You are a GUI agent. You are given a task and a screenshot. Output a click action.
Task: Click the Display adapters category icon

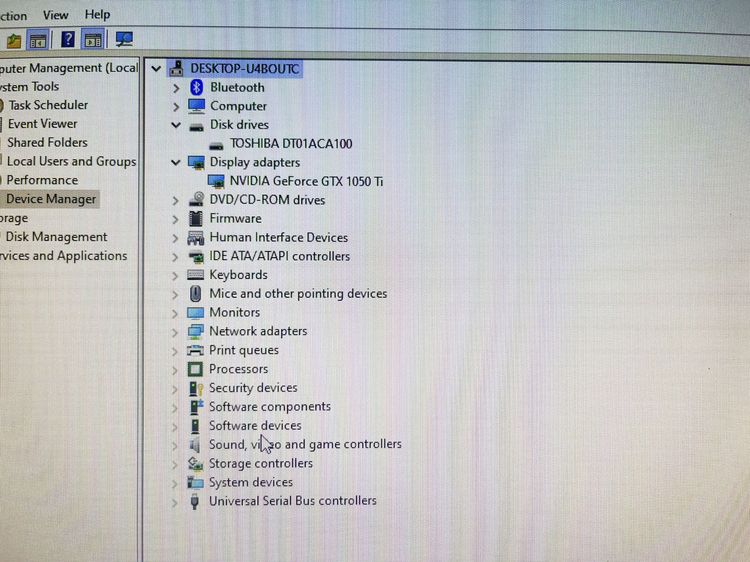tap(196, 163)
